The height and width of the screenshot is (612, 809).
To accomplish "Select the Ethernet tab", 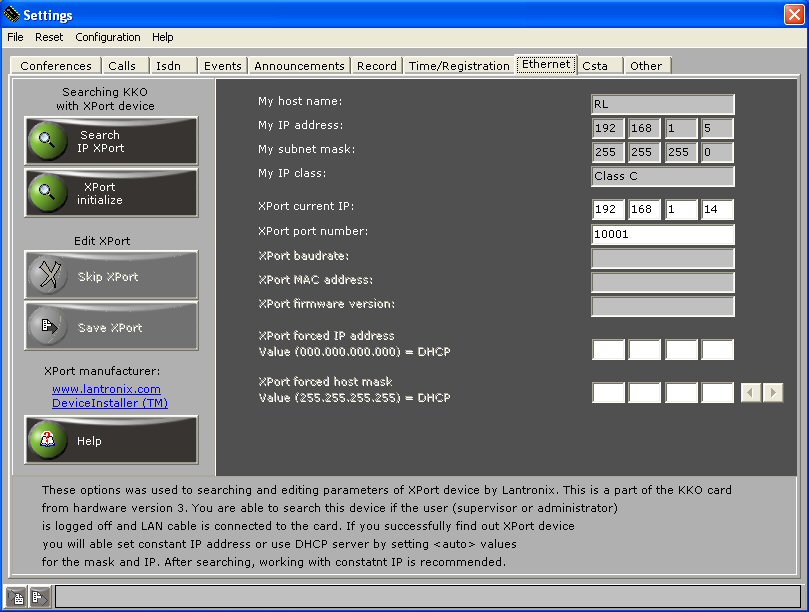I will [x=546, y=65].
